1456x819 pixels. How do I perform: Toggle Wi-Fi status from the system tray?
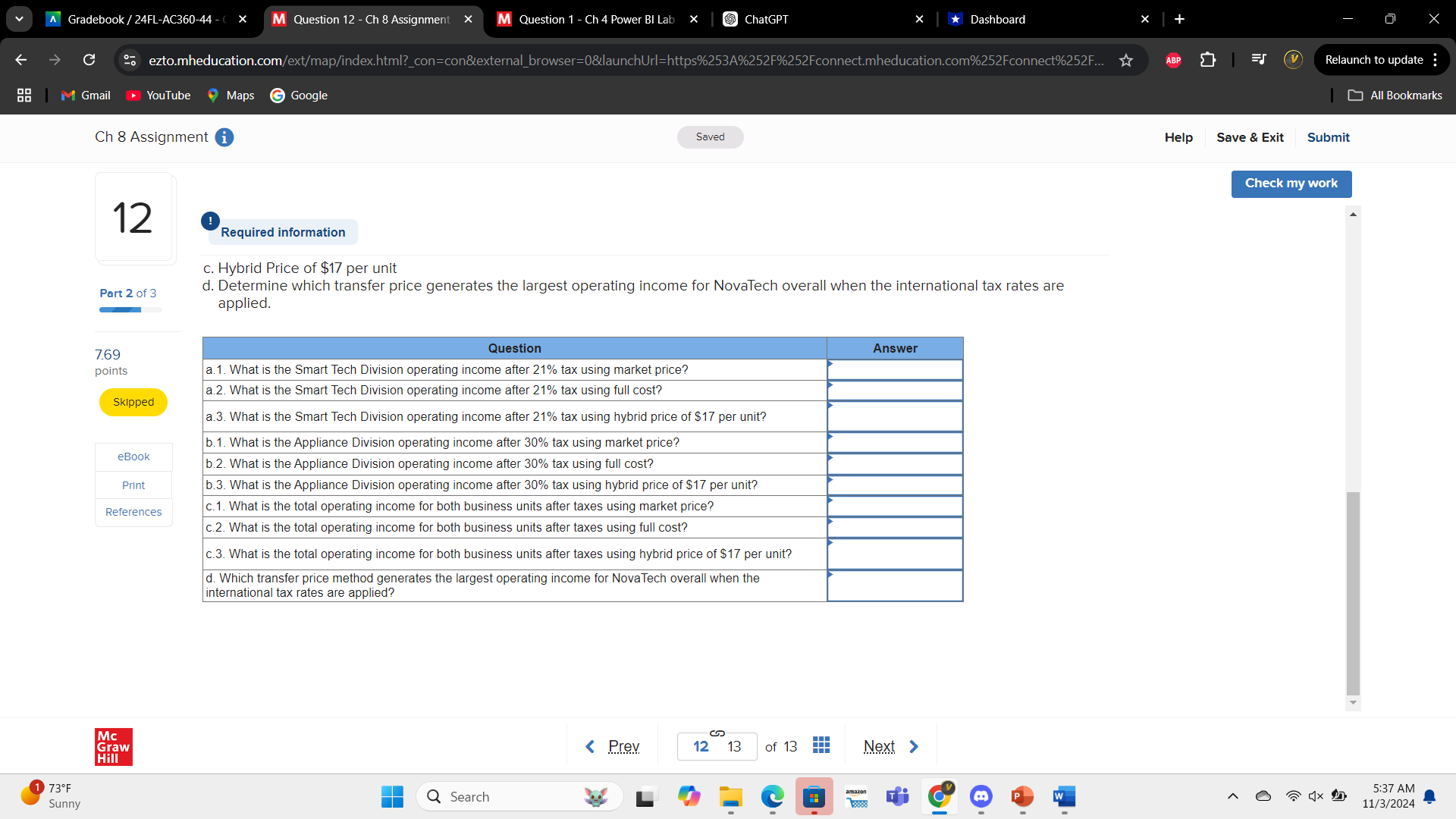click(x=1293, y=796)
